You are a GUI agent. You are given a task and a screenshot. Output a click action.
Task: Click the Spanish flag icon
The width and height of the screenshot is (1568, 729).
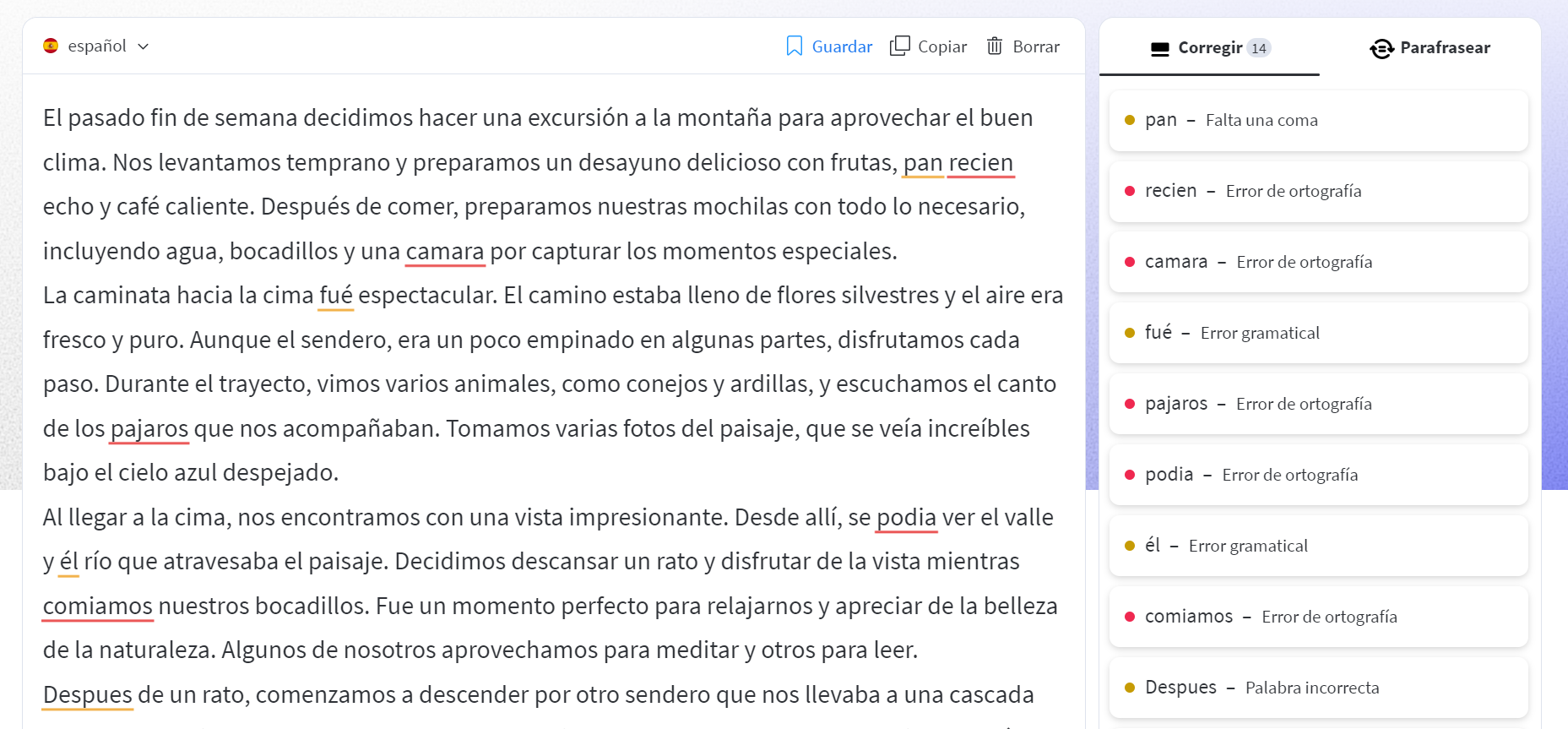point(51,46)
